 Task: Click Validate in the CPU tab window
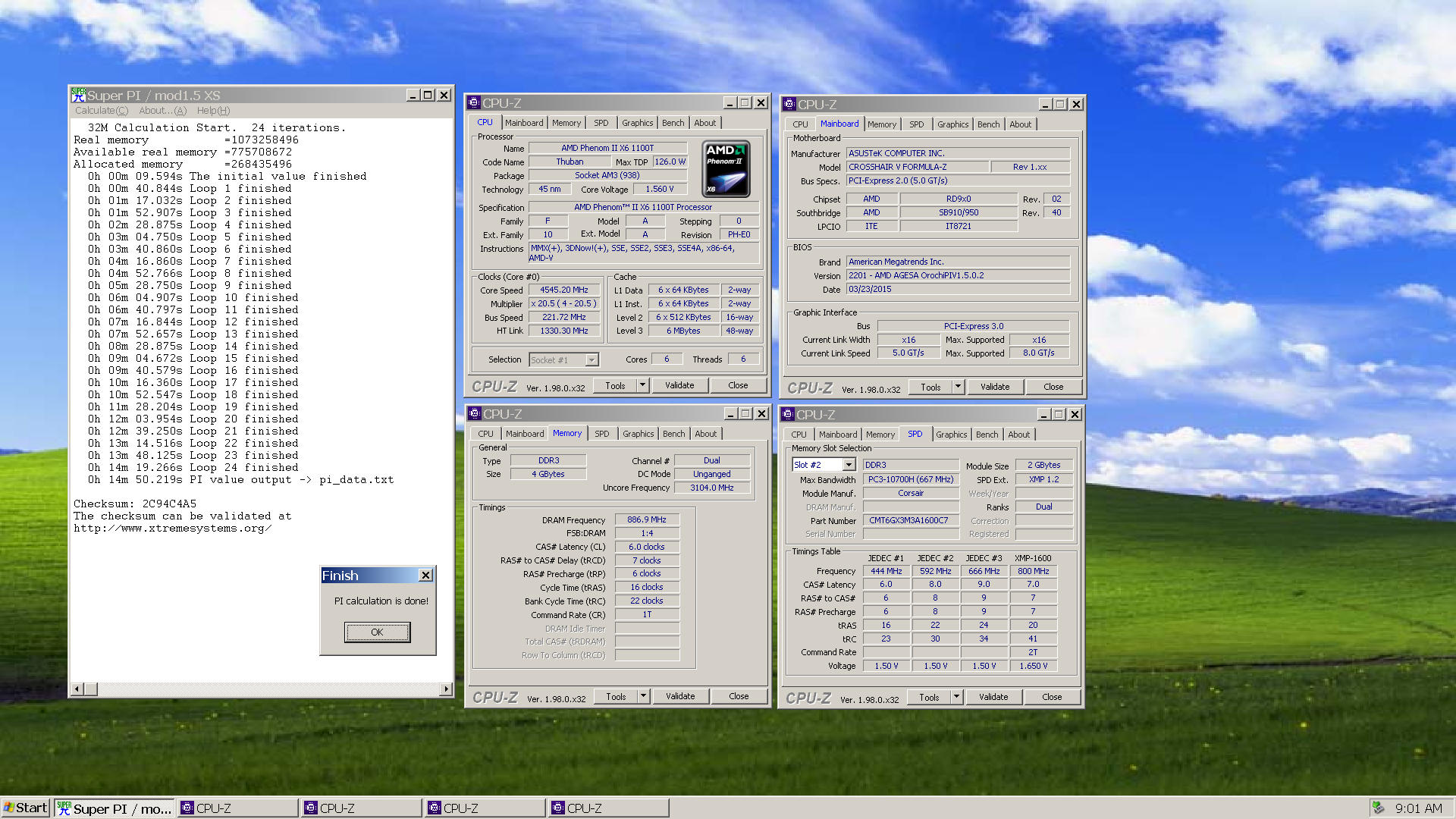679,385
